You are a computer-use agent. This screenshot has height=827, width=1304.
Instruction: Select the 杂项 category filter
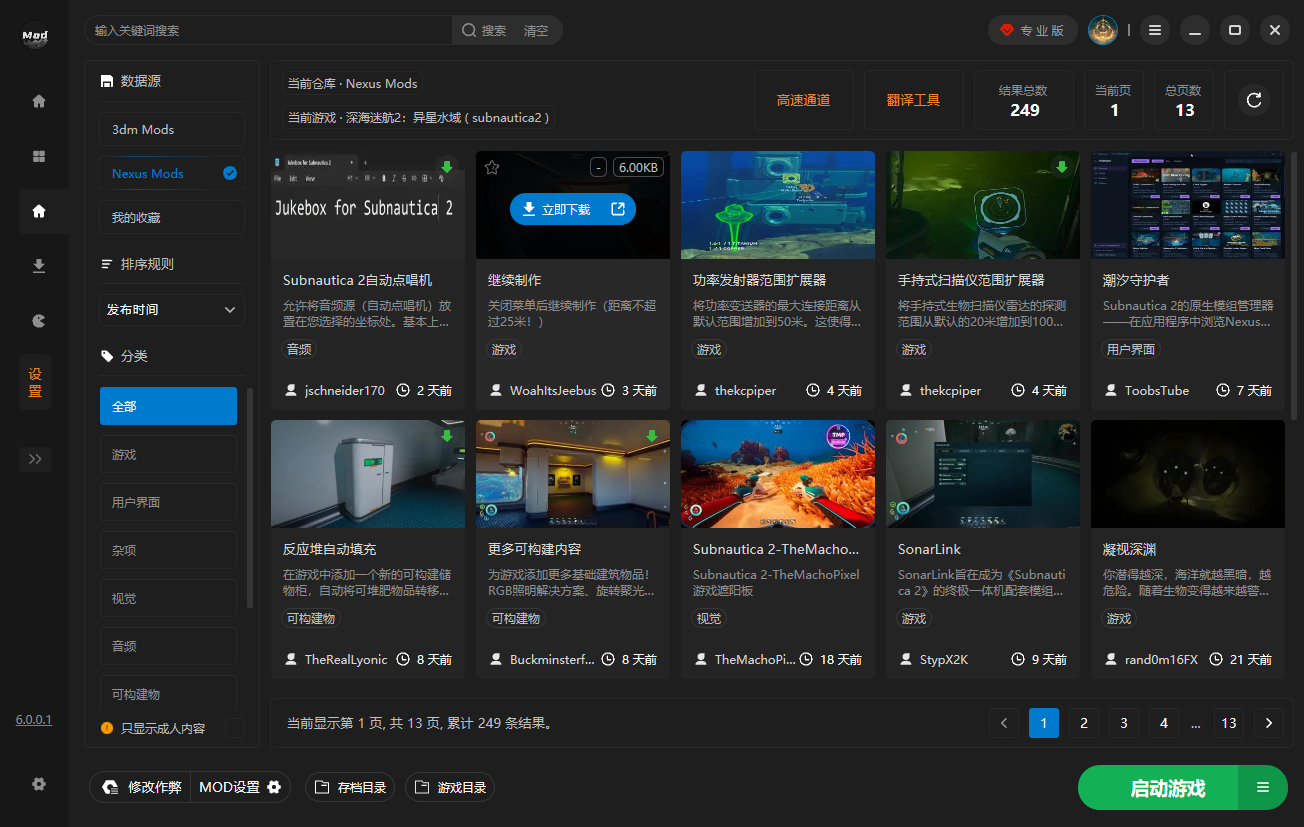168,550
